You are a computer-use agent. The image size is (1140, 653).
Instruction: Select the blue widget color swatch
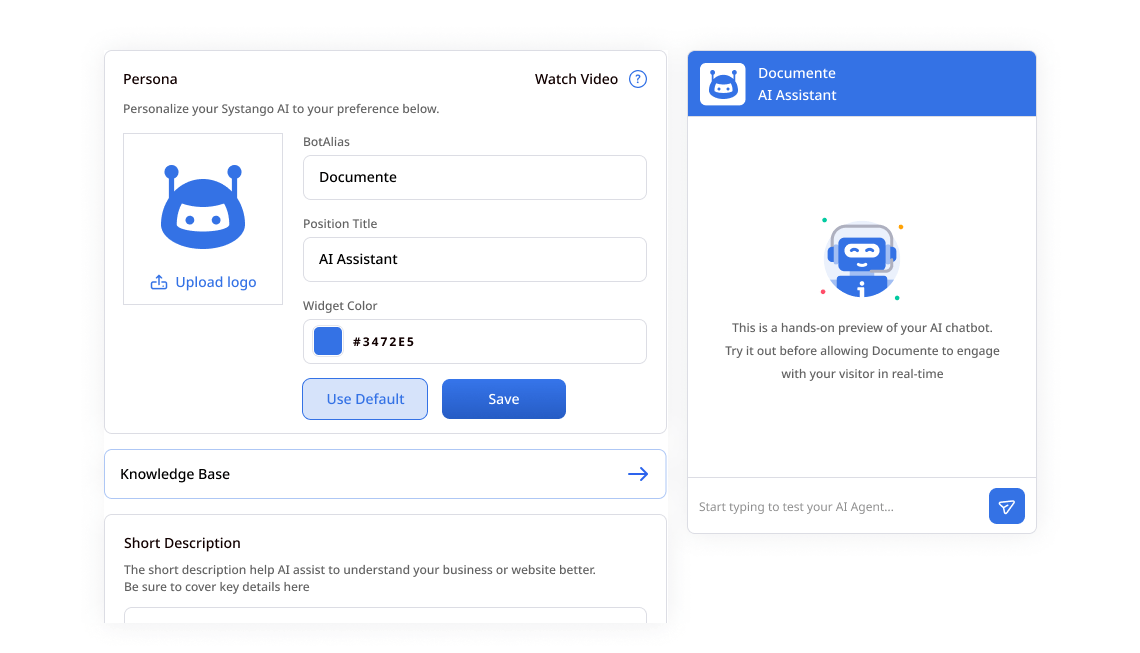tap(327, 341)
